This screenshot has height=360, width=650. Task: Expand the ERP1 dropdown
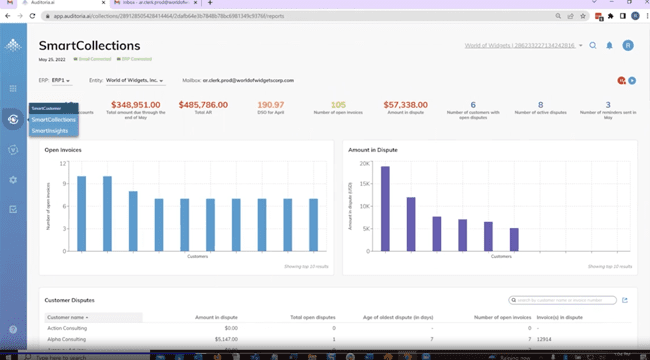[x=61, y=80]
